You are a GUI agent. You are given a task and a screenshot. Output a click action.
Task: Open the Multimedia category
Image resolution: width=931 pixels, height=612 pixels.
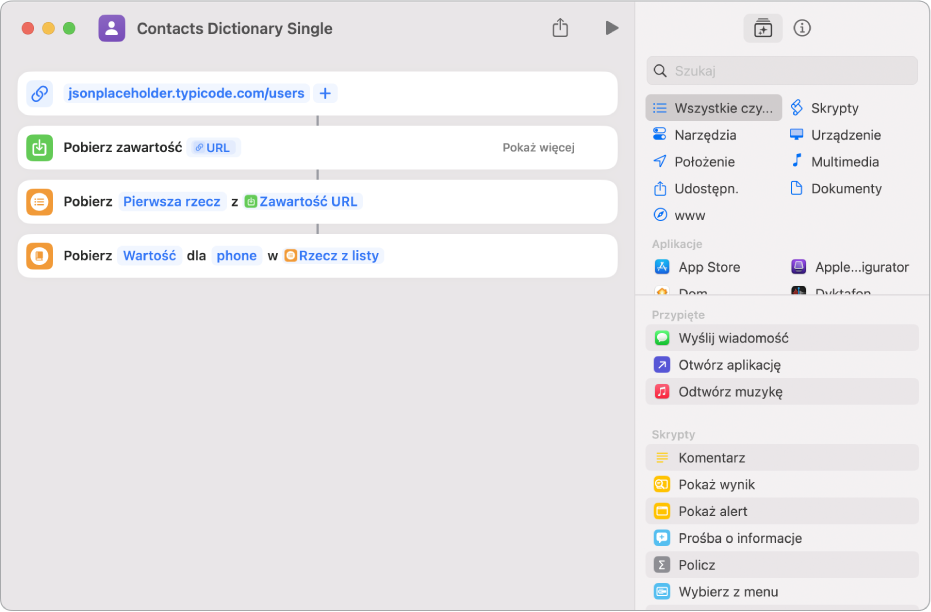coord(844,162)
